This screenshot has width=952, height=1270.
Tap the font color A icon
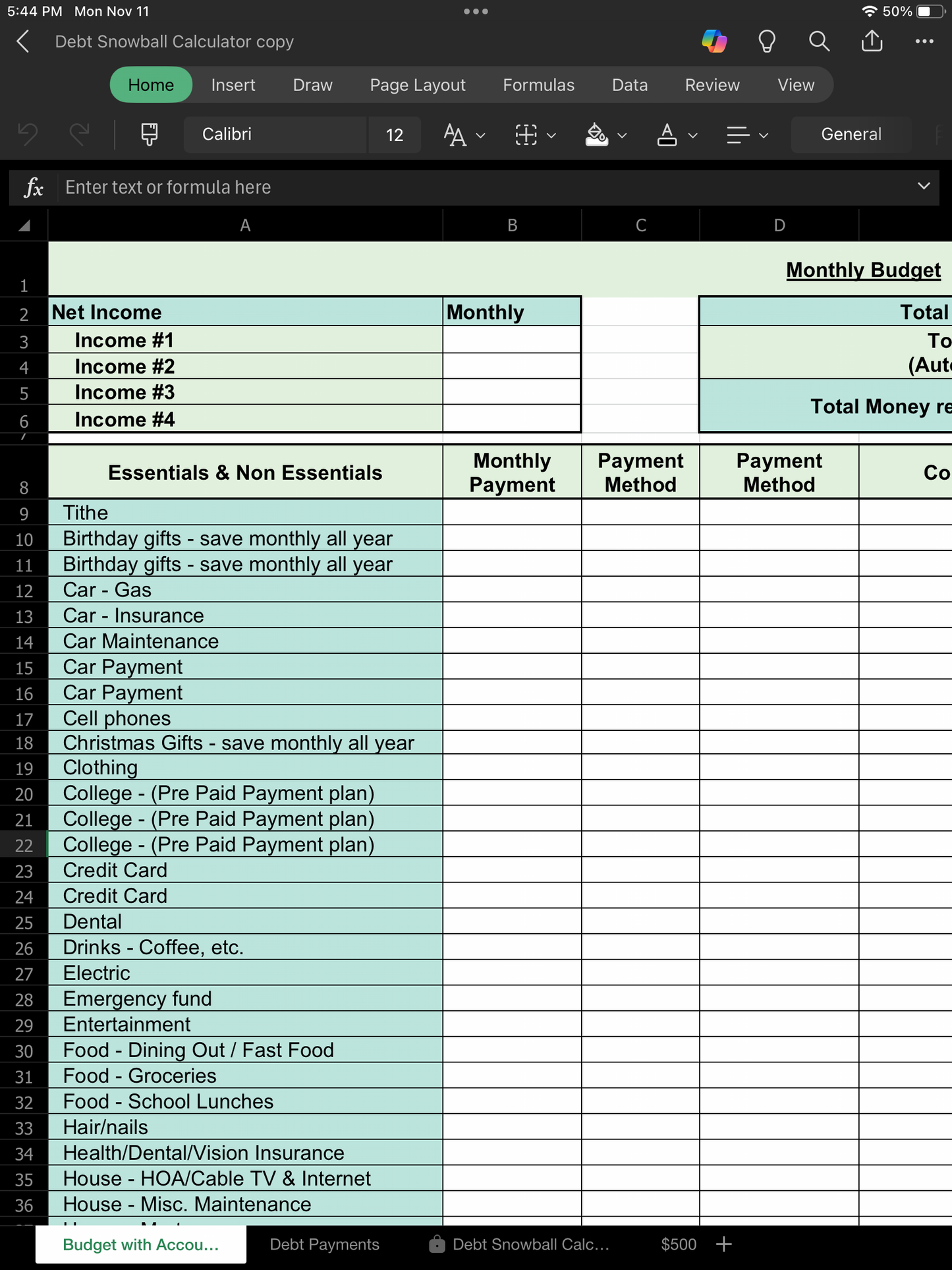click(x=667, y=135)
